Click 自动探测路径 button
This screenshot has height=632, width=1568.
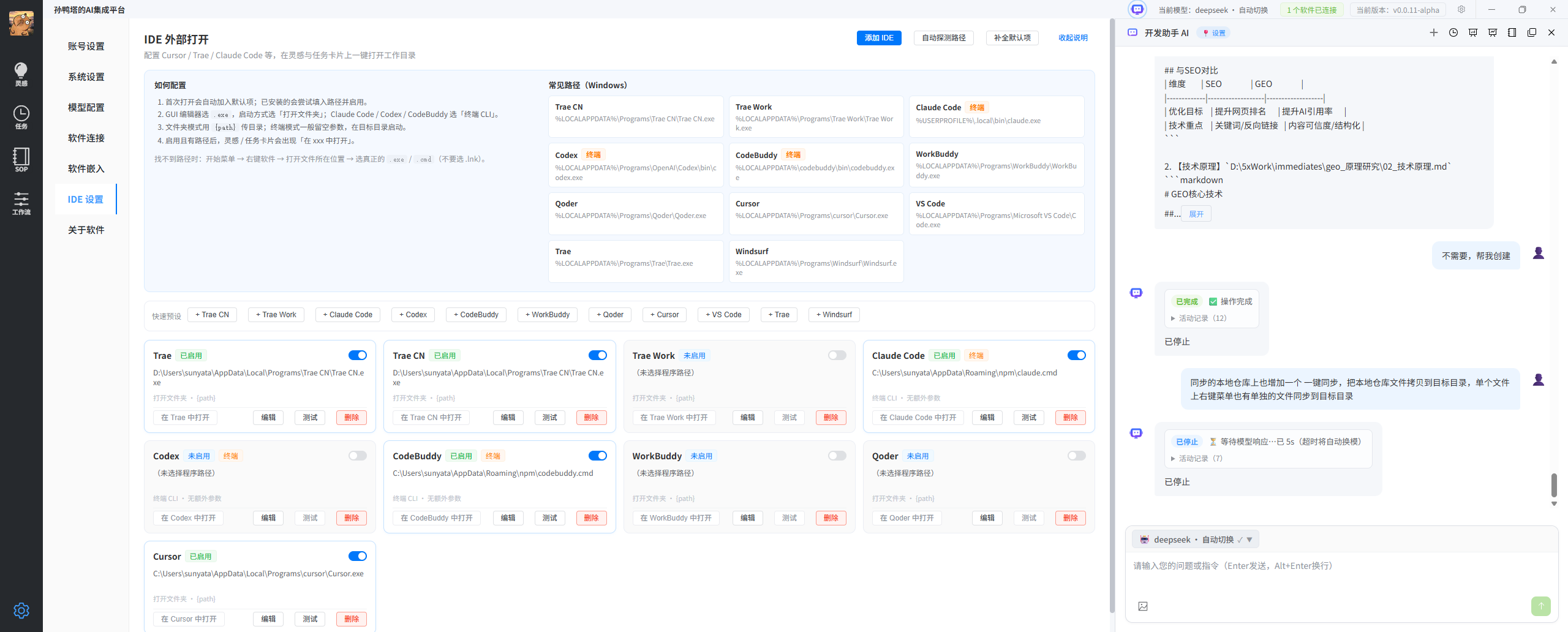[x=944, y=38]
